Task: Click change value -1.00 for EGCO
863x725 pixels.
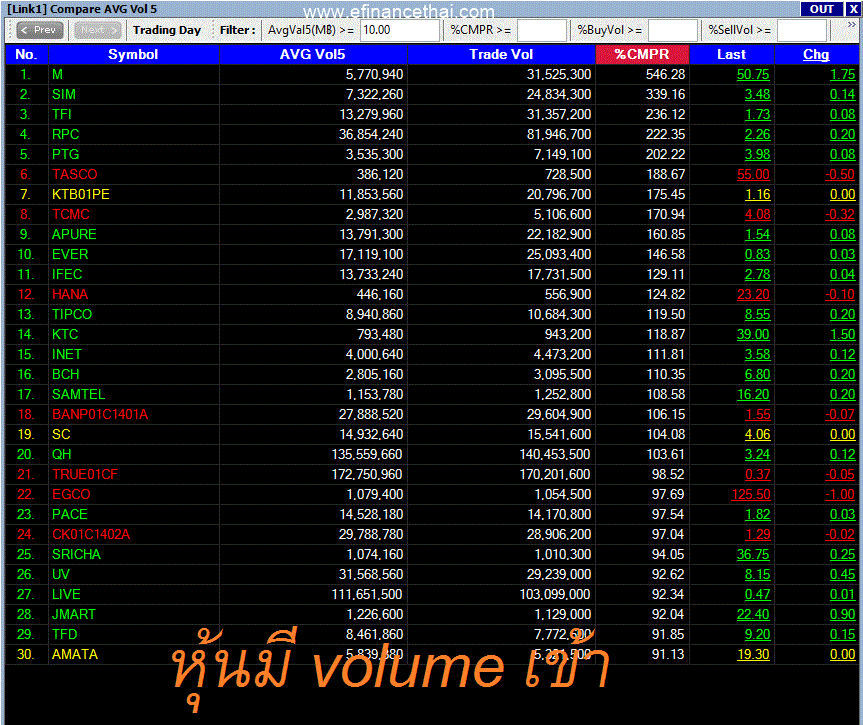Action: 840,494
